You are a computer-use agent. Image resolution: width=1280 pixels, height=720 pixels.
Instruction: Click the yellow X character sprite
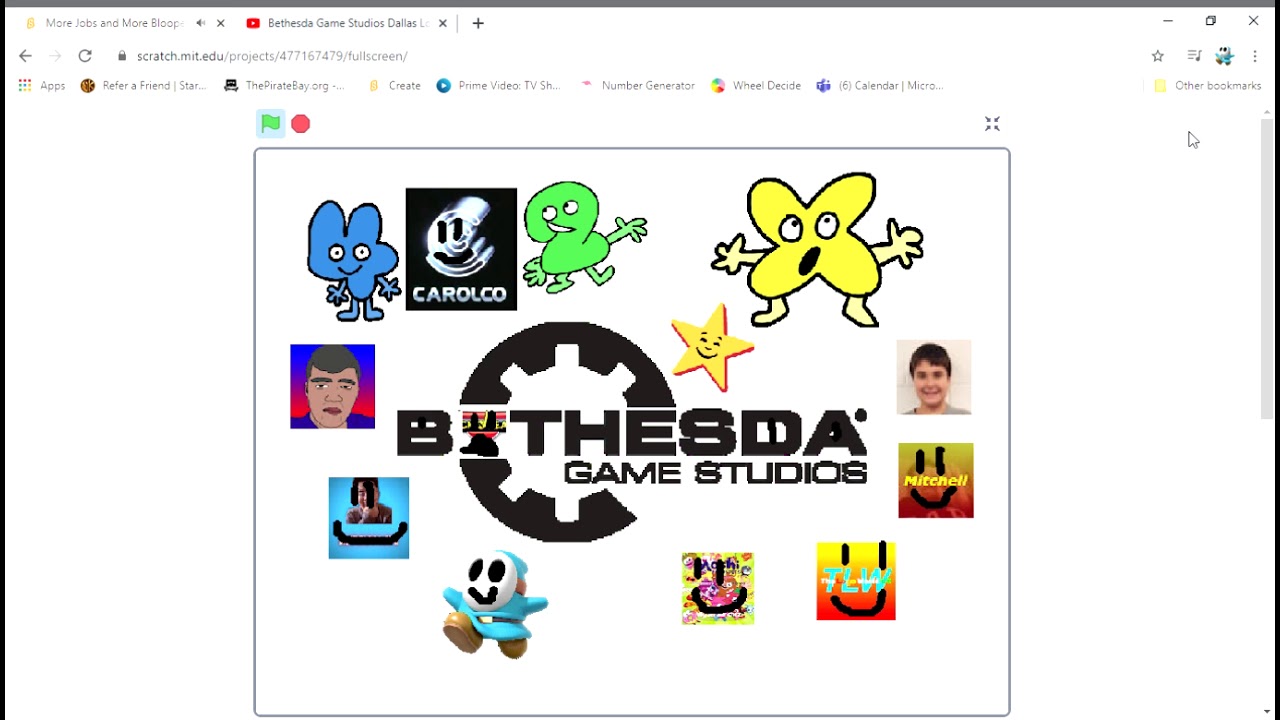[x=817, y=248]
